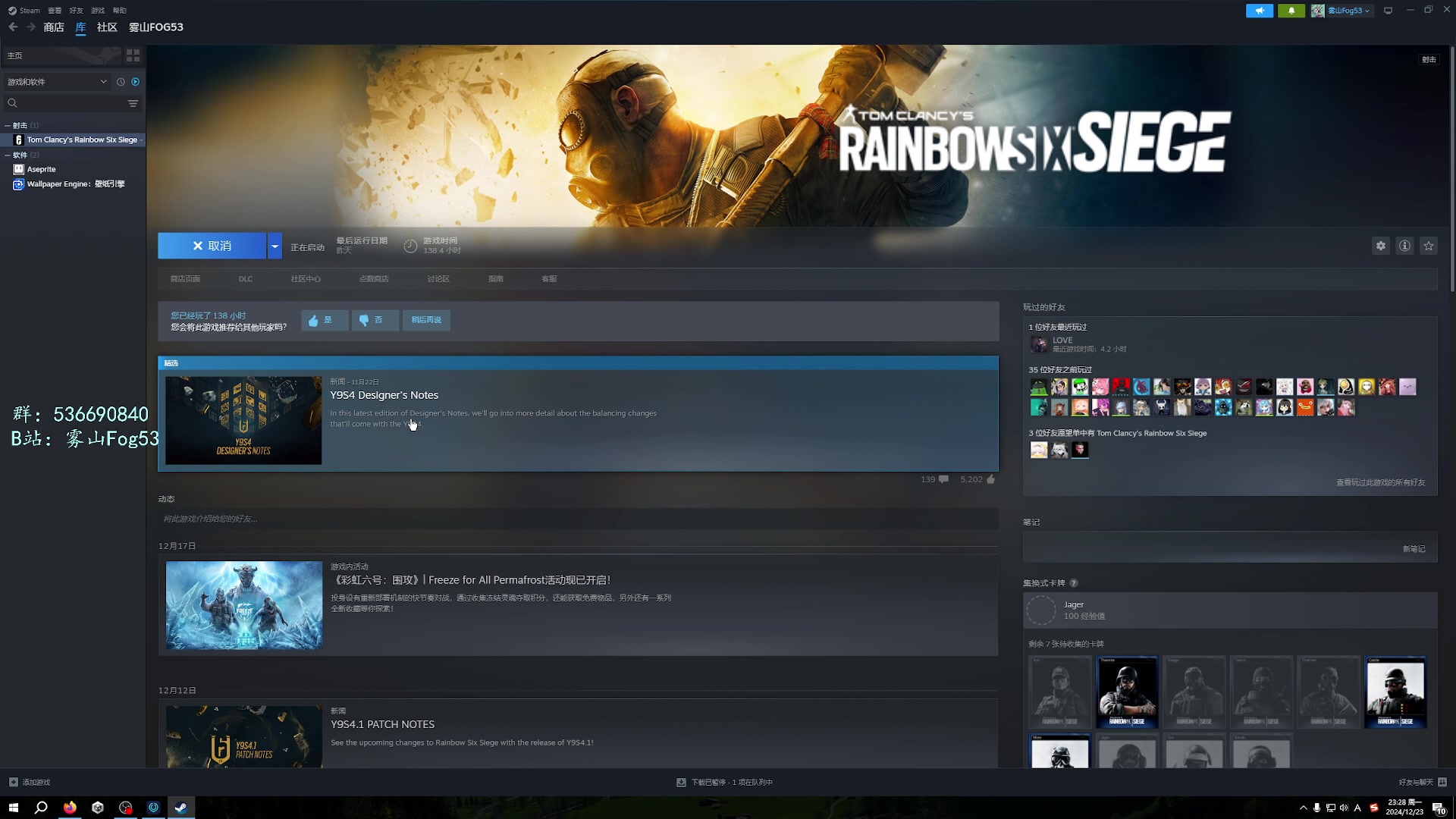The height and width of the screenshot is (819, 1456).
Task: Show game info panel icon
Action: (1405, 246)
